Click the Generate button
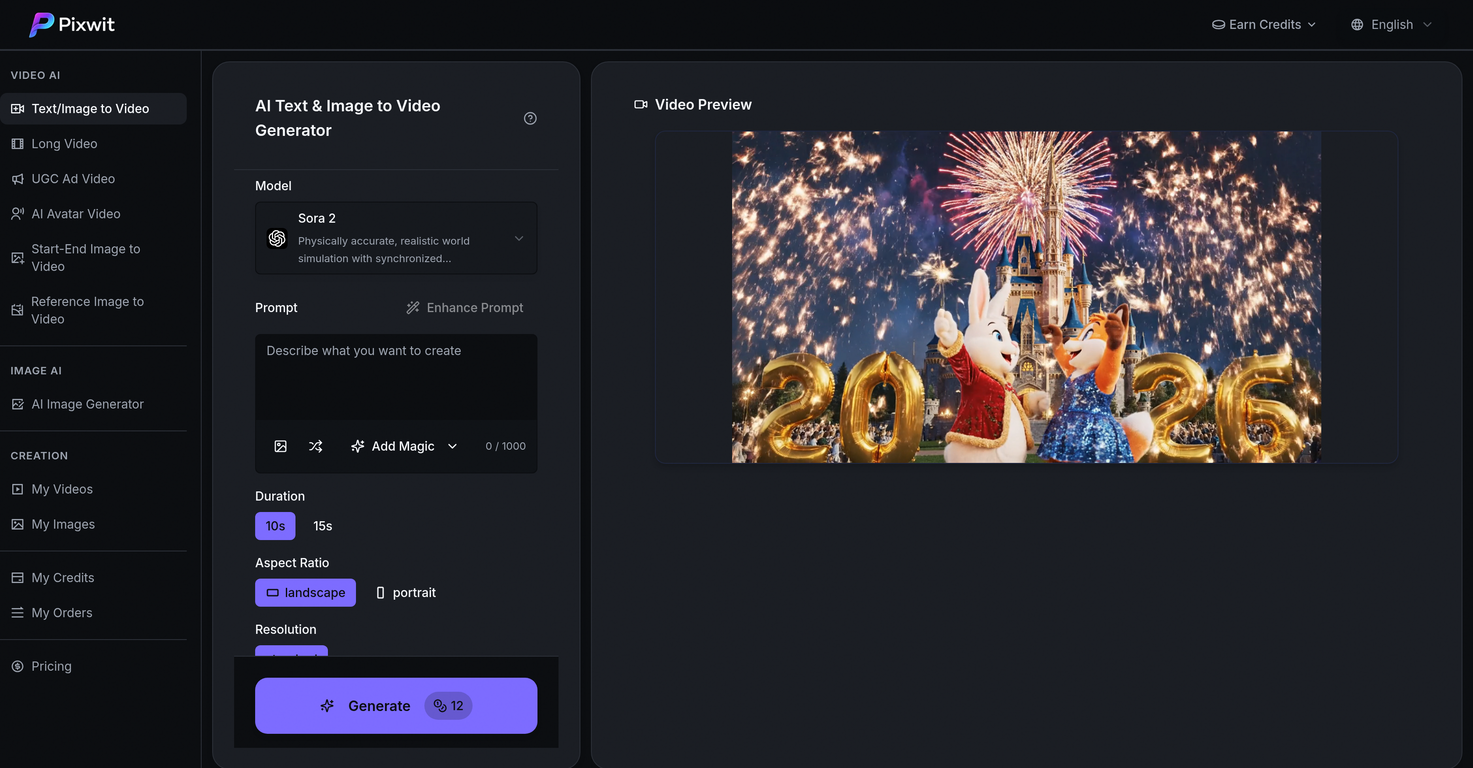1473x768 pixels. tap(396, 706)
